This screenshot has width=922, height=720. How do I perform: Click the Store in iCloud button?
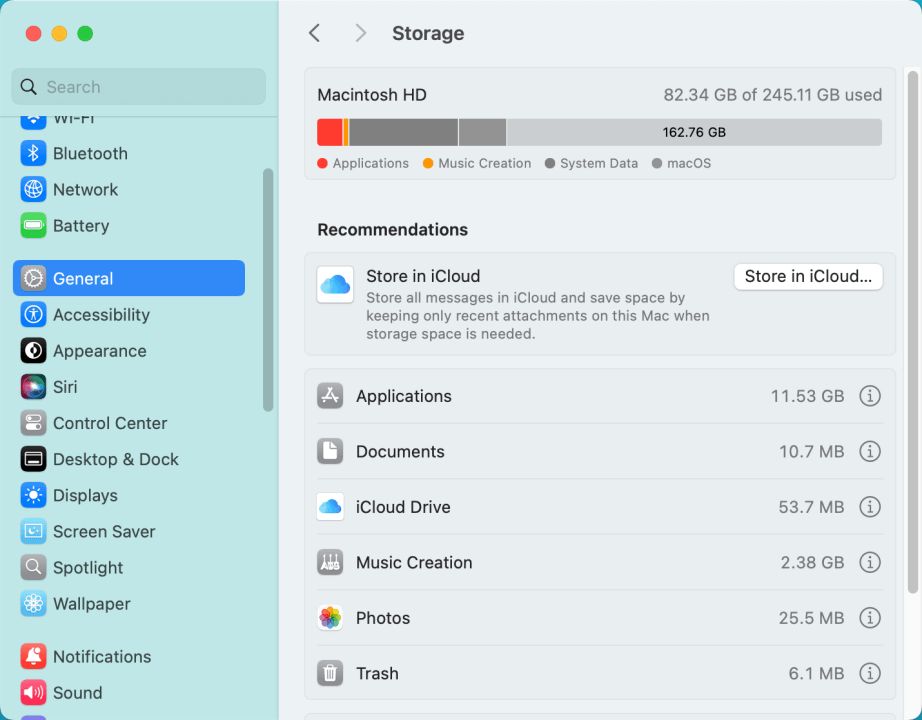[808, 276]
